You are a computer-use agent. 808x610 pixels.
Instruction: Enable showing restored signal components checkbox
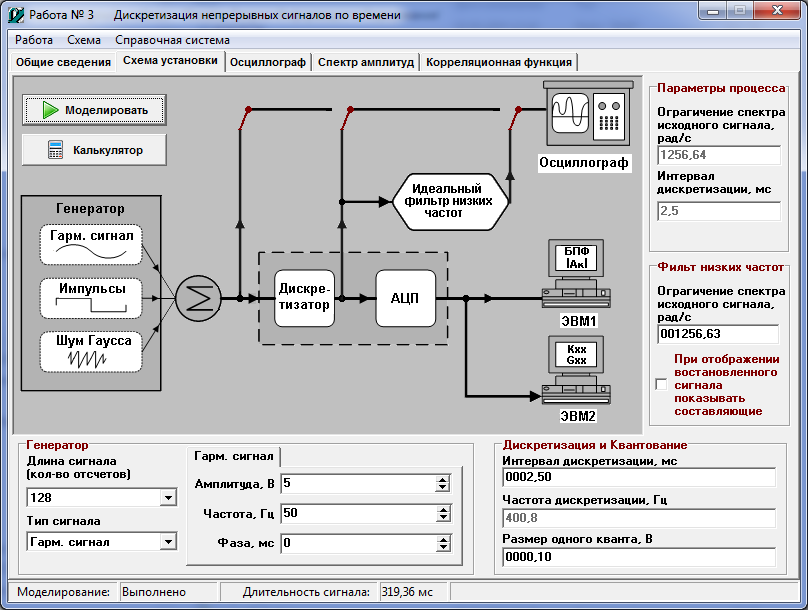point(660,384)
